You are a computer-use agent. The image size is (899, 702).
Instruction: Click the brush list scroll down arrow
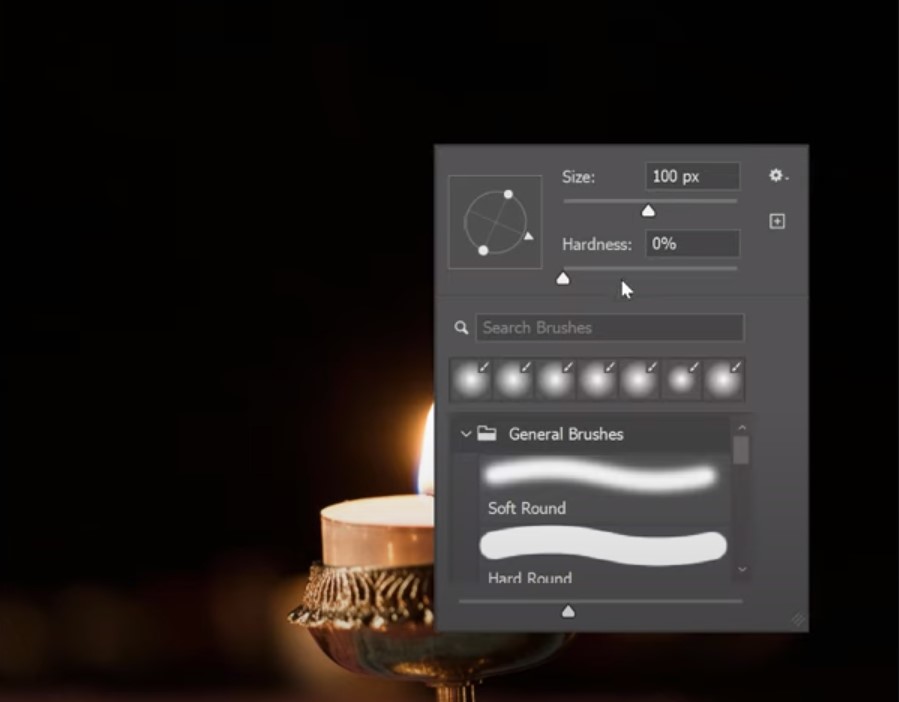[742, 570]
